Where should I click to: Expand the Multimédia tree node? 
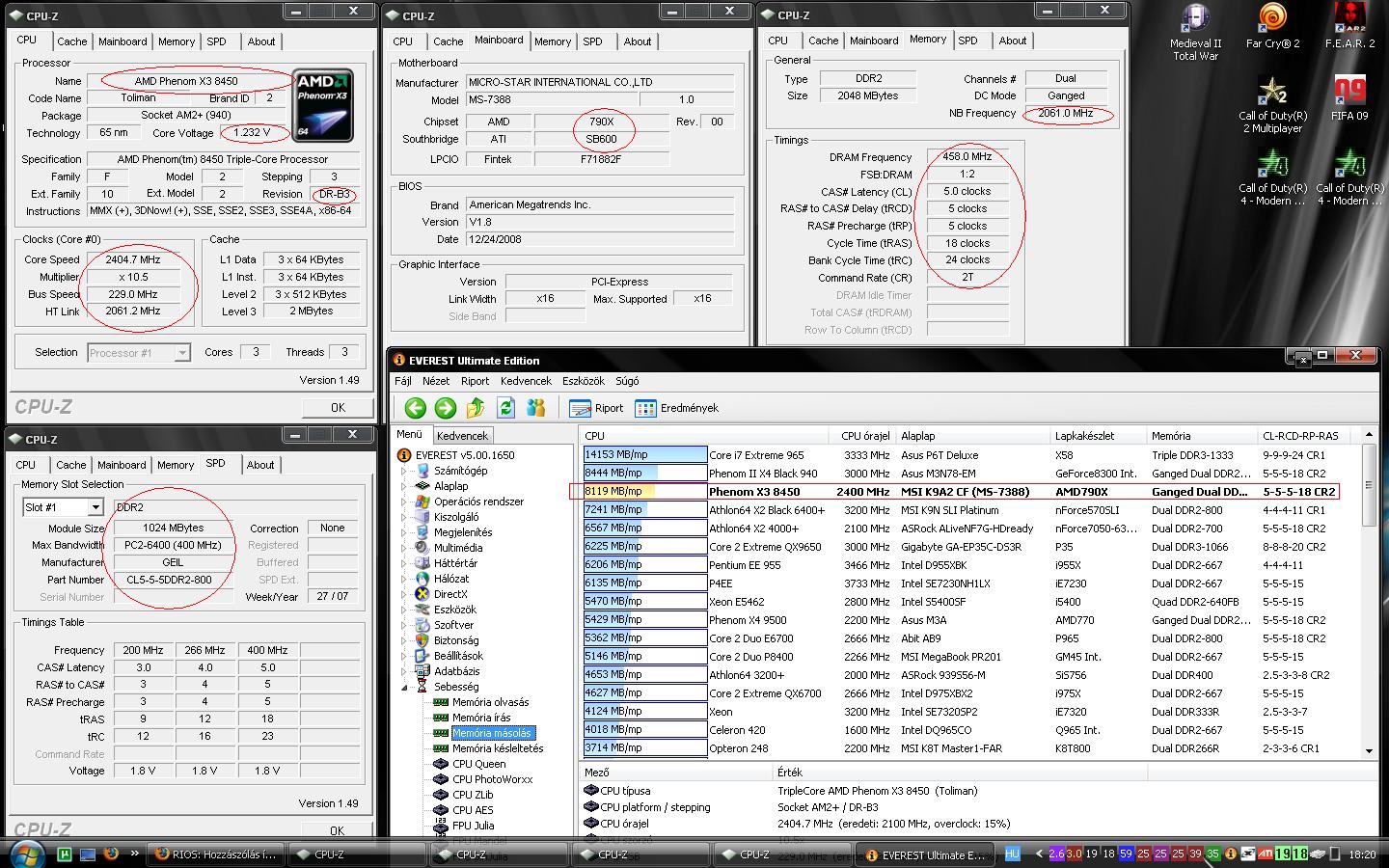pyautogui.click(x=404, y=548)
